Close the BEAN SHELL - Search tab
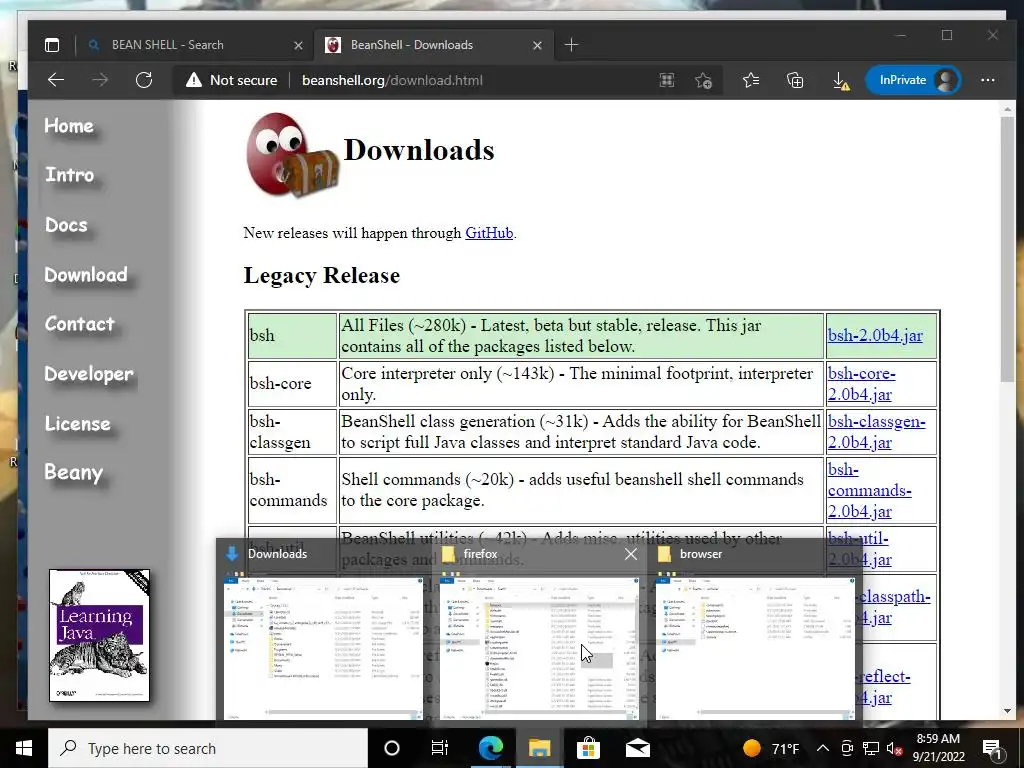This screenshot has height=768, width=1024. coord(298,45)
